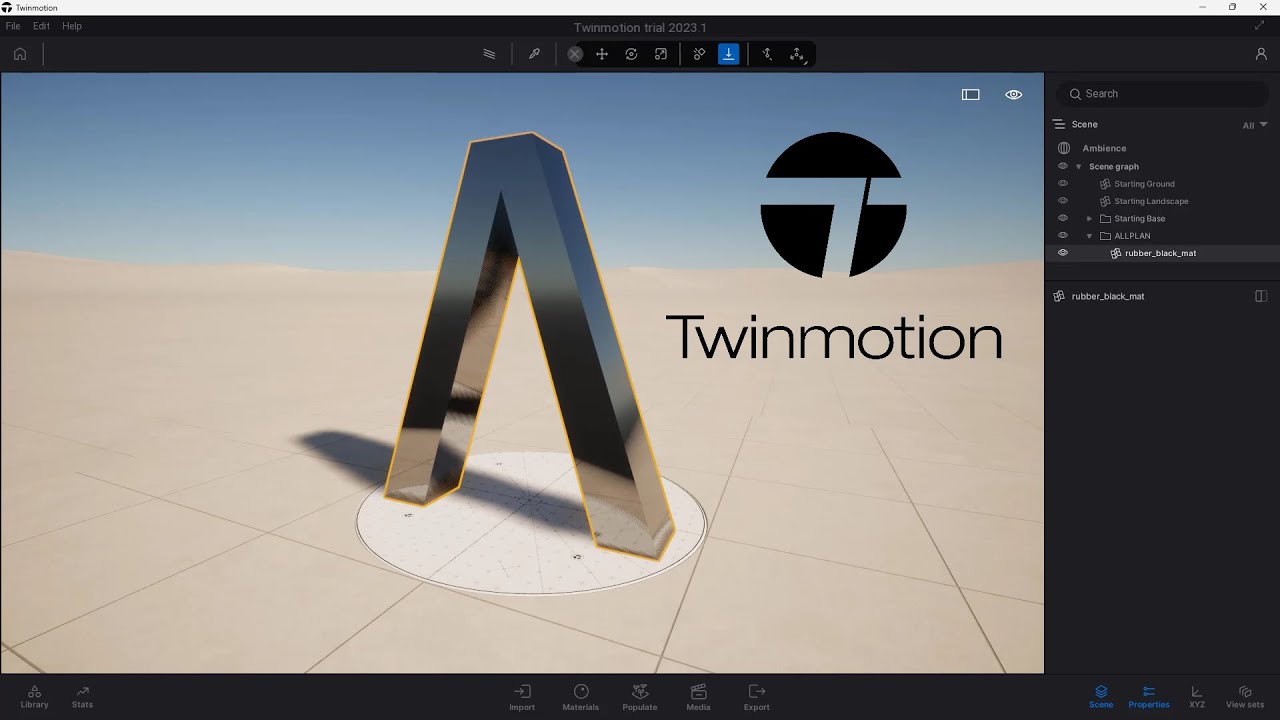1280x720 pixels.
Task: Open the Materials dock
Action: pos(580,698)
